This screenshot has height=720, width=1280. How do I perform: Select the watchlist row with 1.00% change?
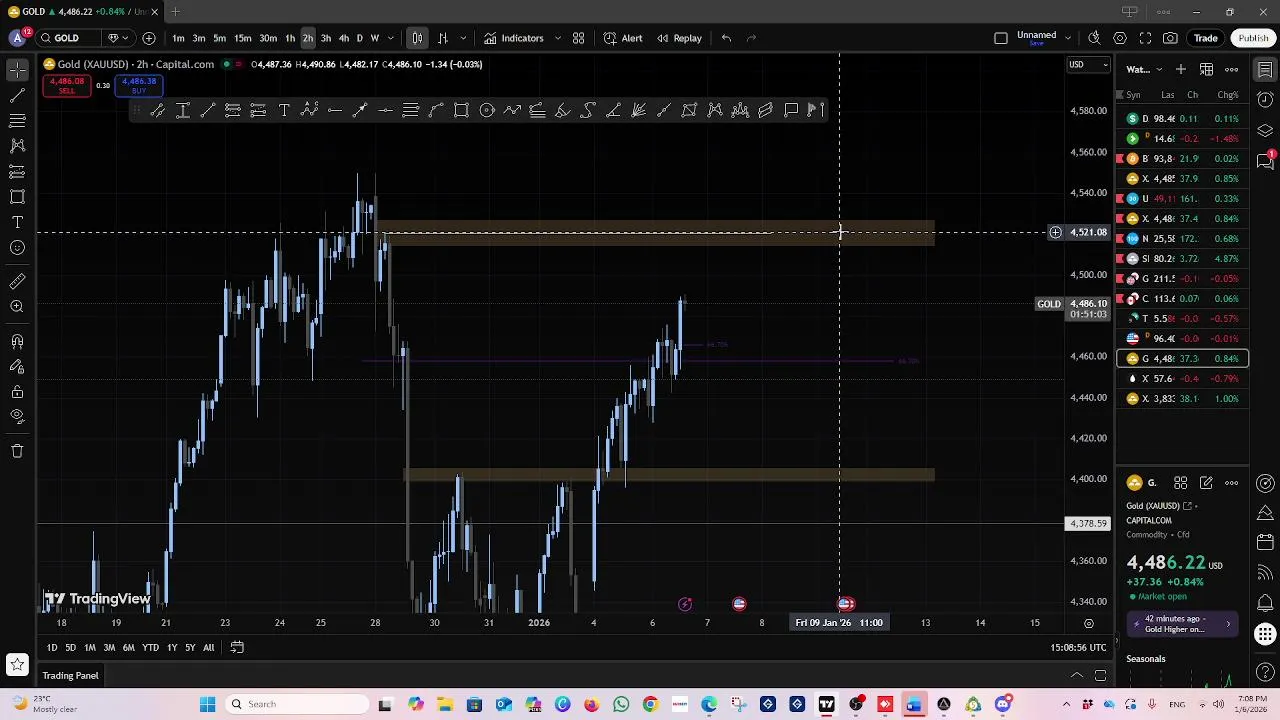pos(1182,398)
